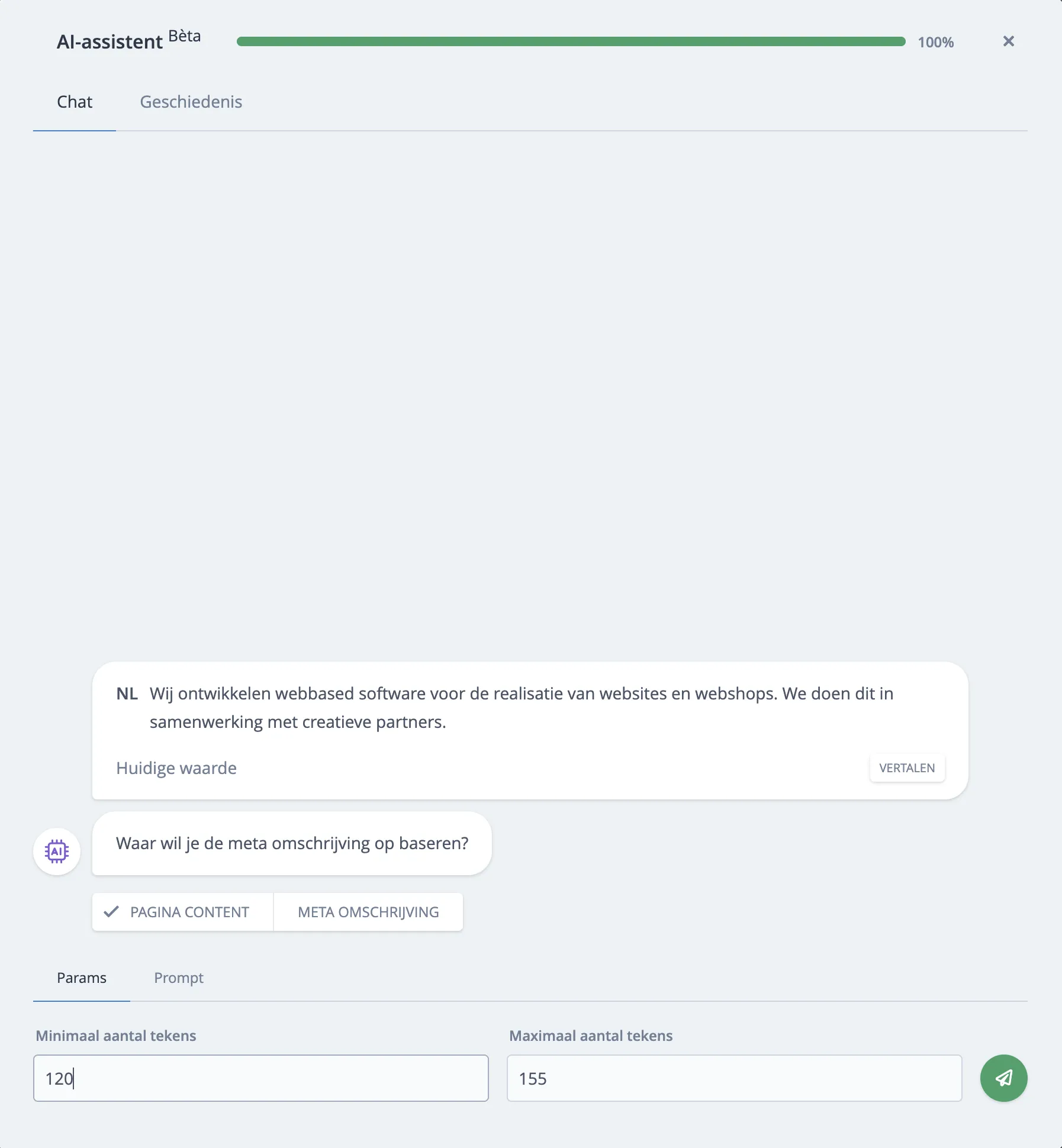Select the PAGINA CONTENT source option
The width and height of the screenshot is (1062, 1148).
coord(182,911)
